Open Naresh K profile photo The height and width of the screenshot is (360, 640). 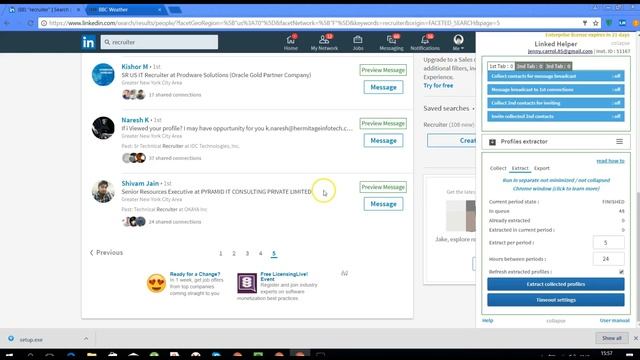click(x=103, y=128)
